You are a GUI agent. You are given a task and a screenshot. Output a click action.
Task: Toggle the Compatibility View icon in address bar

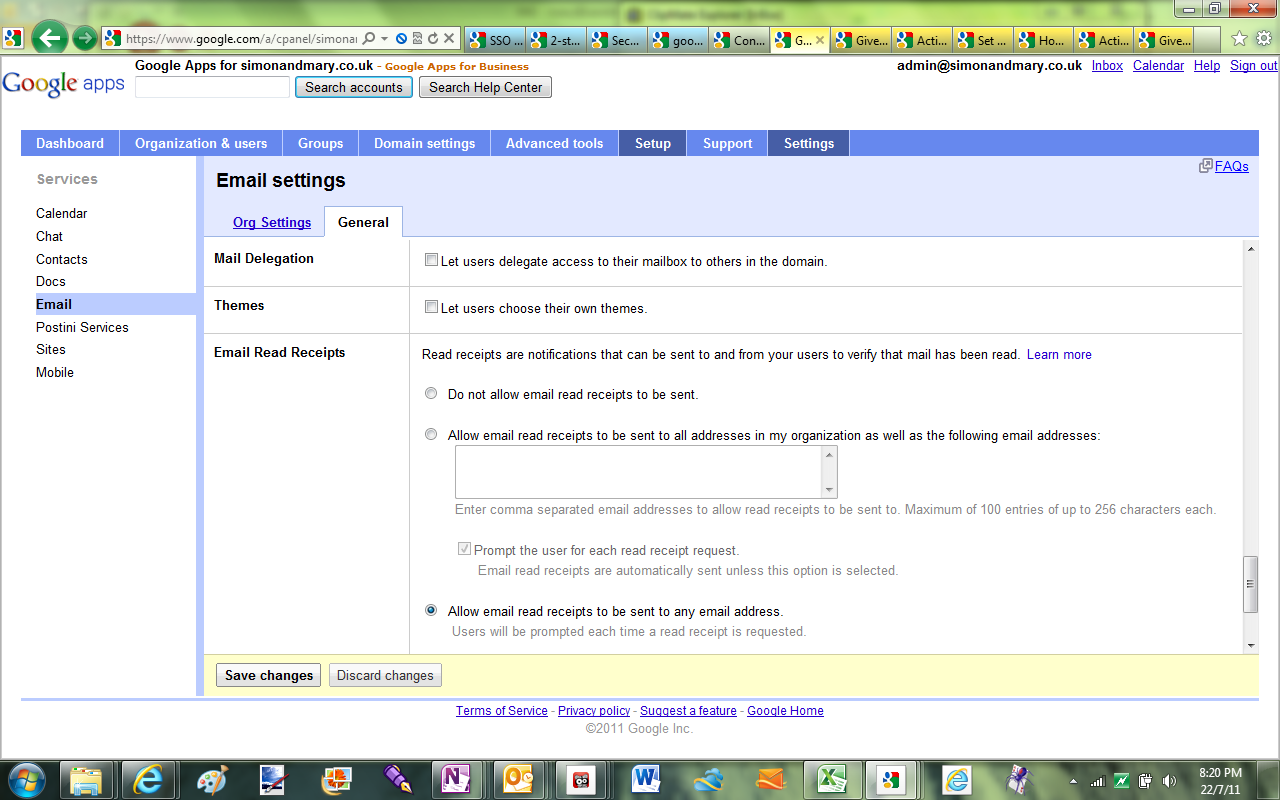417,39
